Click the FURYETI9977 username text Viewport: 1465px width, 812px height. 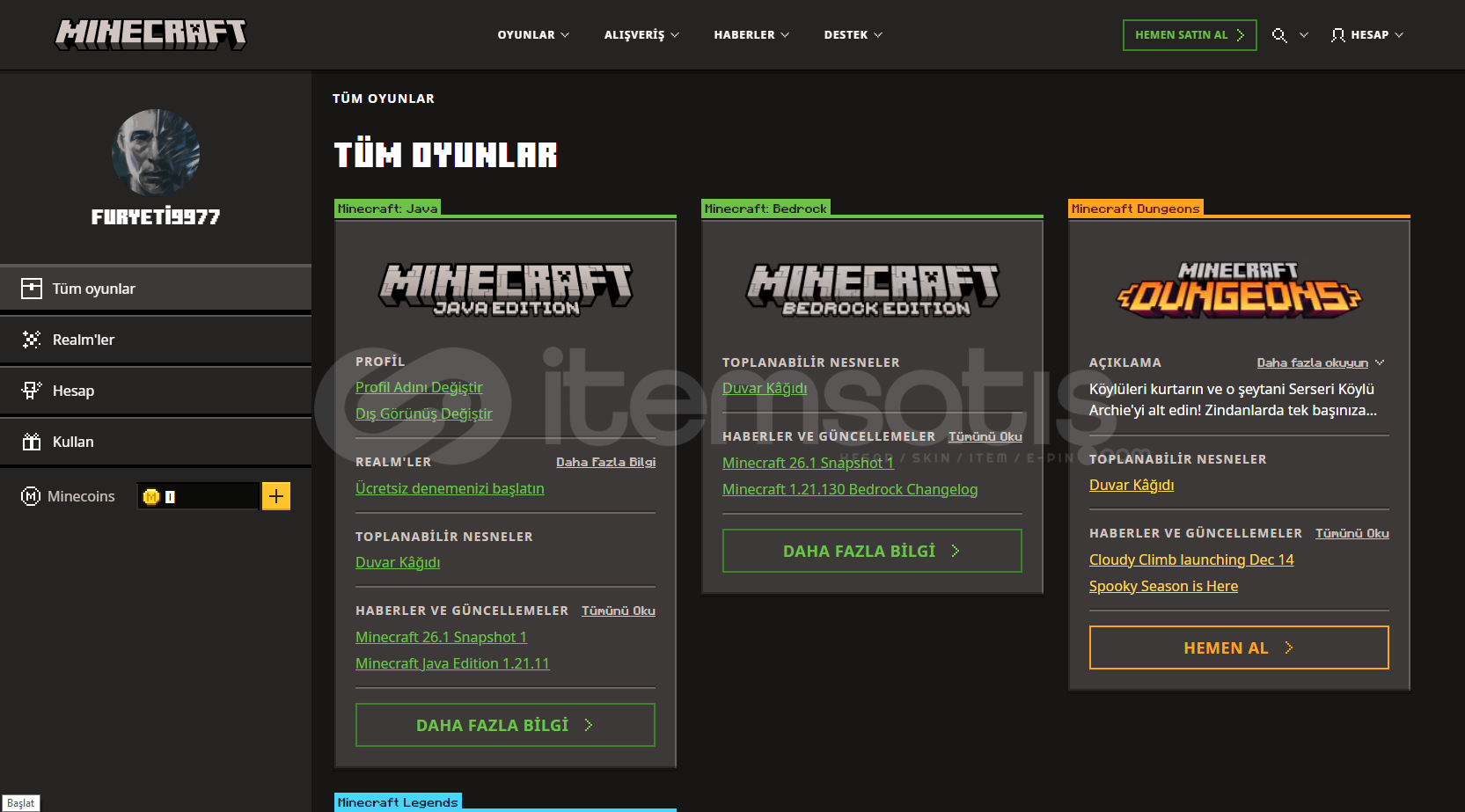pos(156,217)
